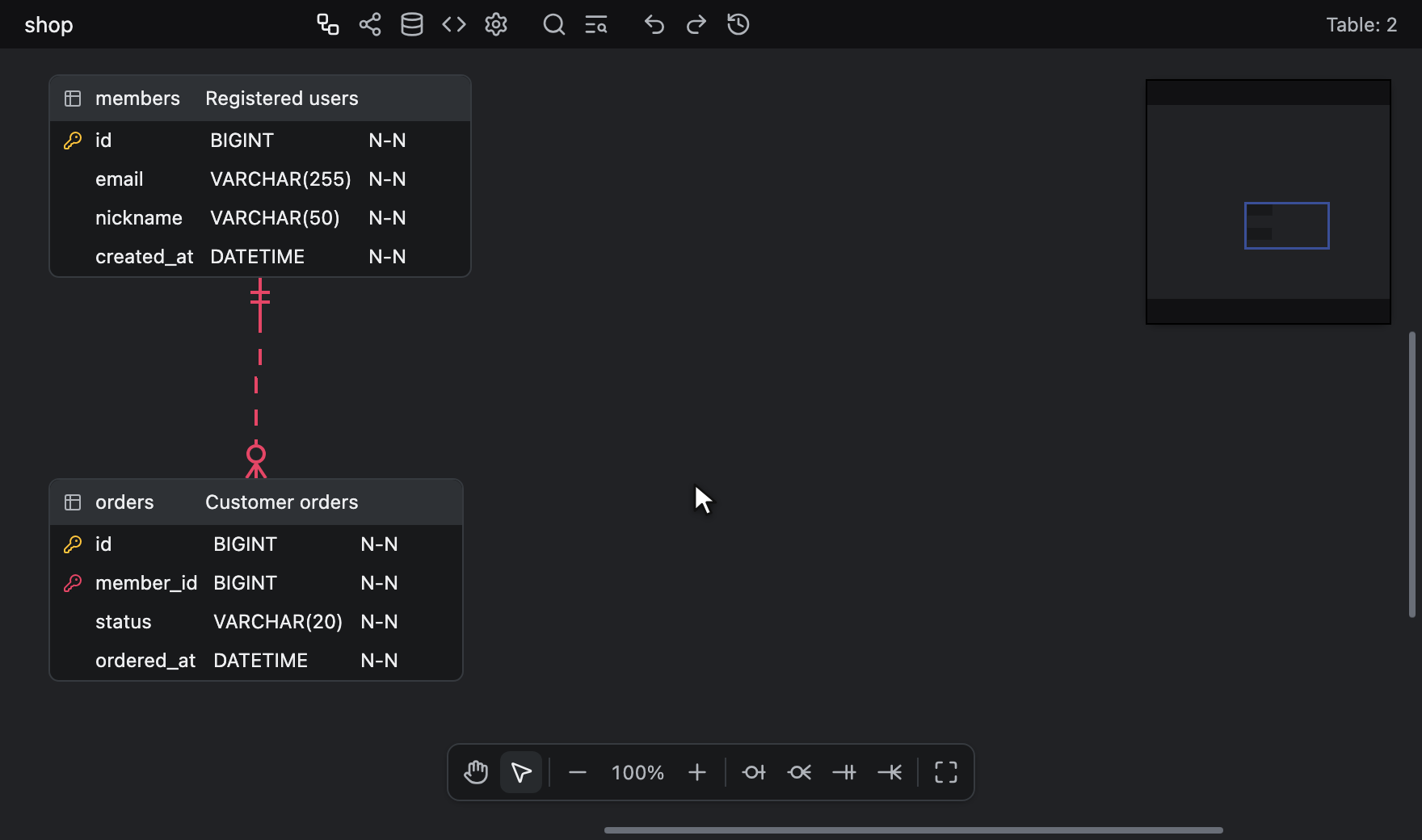The width and height of the screenshot is (1422, 840).
Task: Choose the one-only relationship tool
Action: tap(844, 772)
